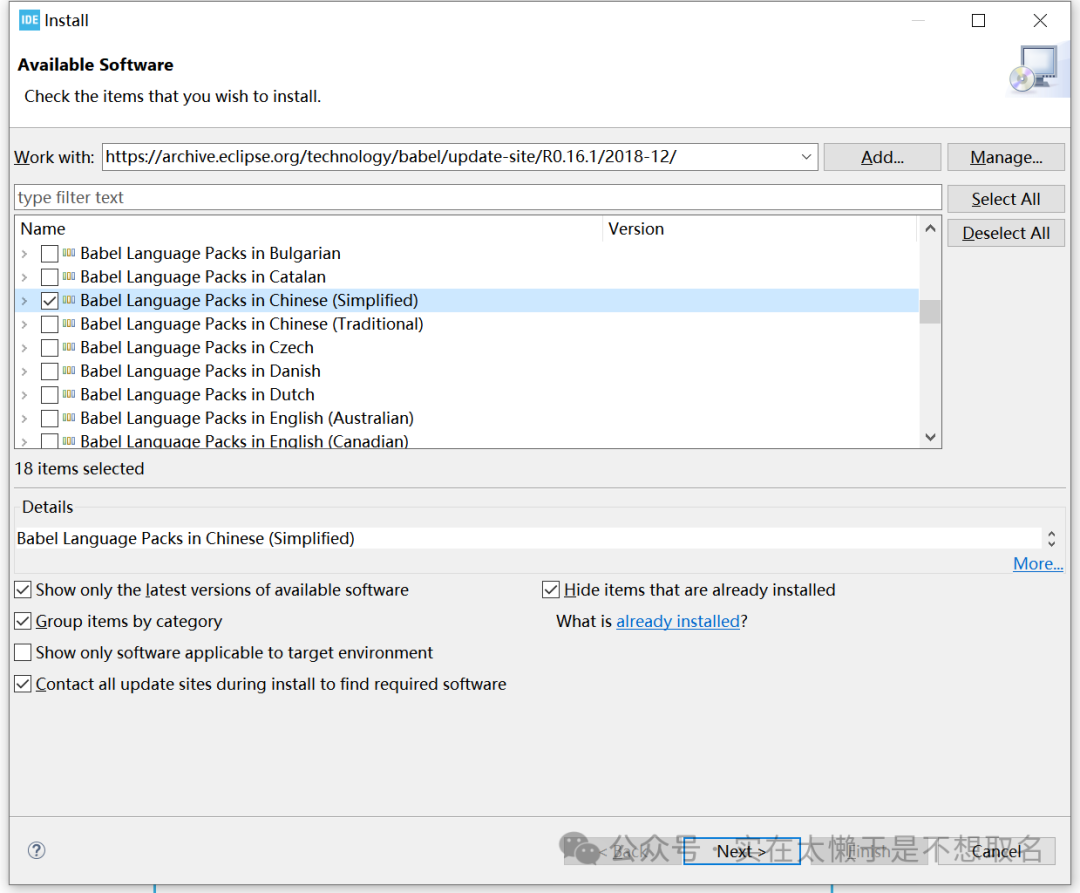Click the category icon of Danish language pack
The width and height of the screenshot is (1080, 893).
[69, 370]
